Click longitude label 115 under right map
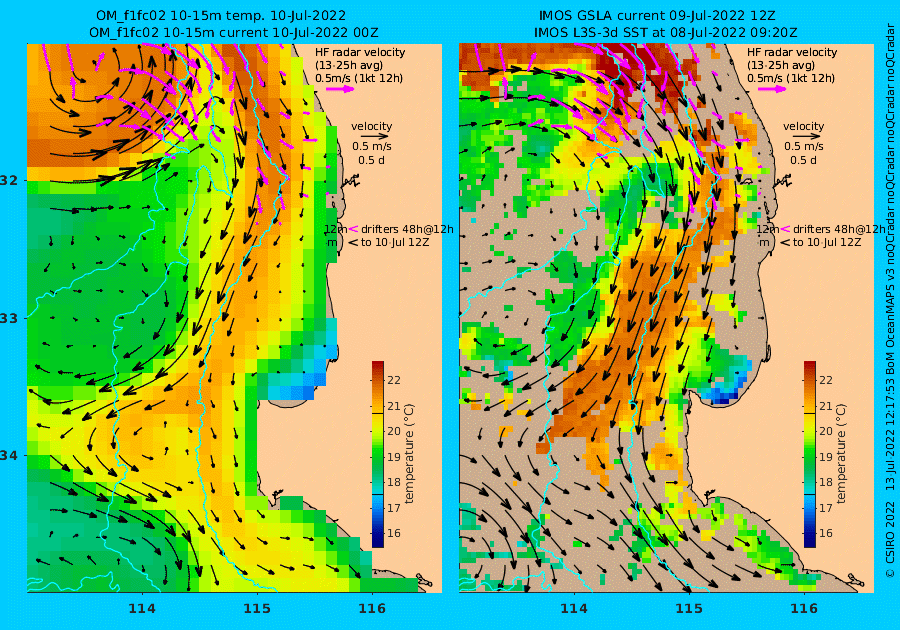This screenshot has width=900, height=630. click(x=689, y=609)
